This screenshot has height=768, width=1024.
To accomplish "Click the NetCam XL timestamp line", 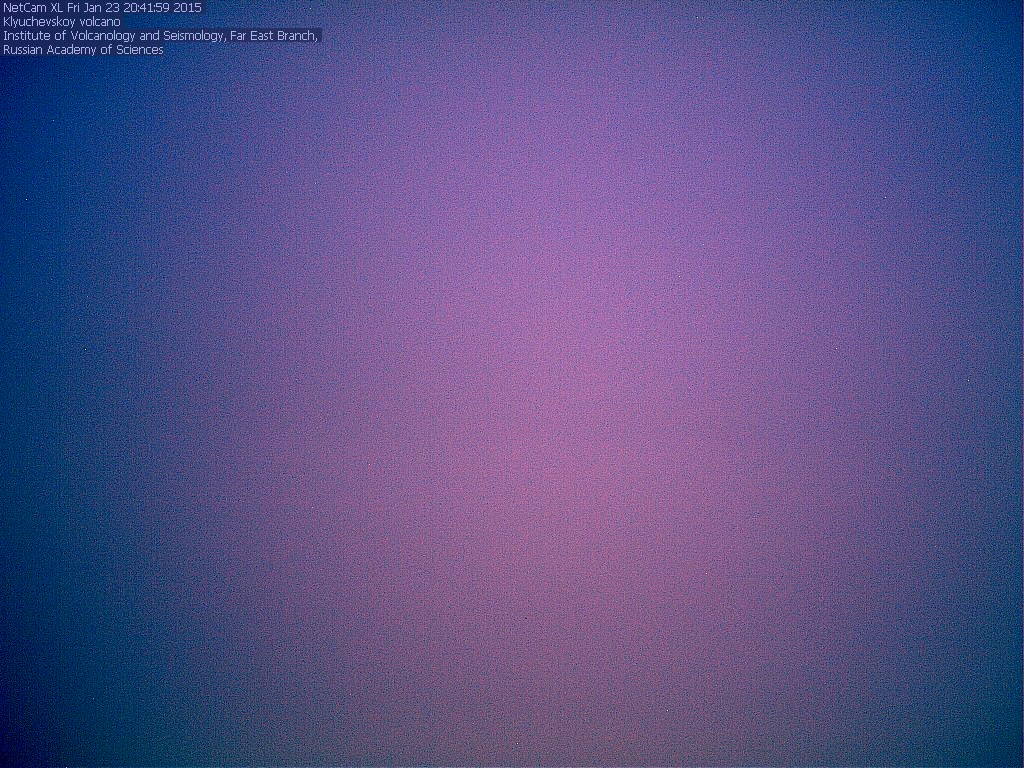I will click(x=103, y=8).
